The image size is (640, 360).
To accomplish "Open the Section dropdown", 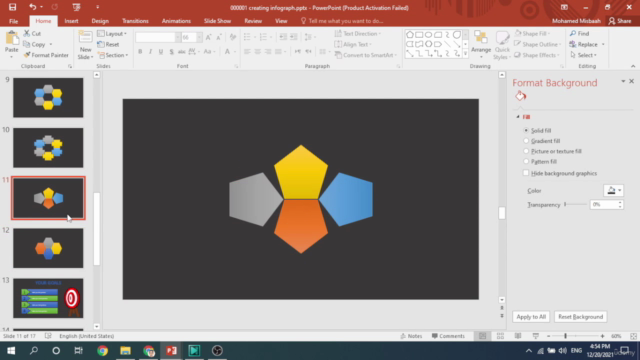I will 113,55.
